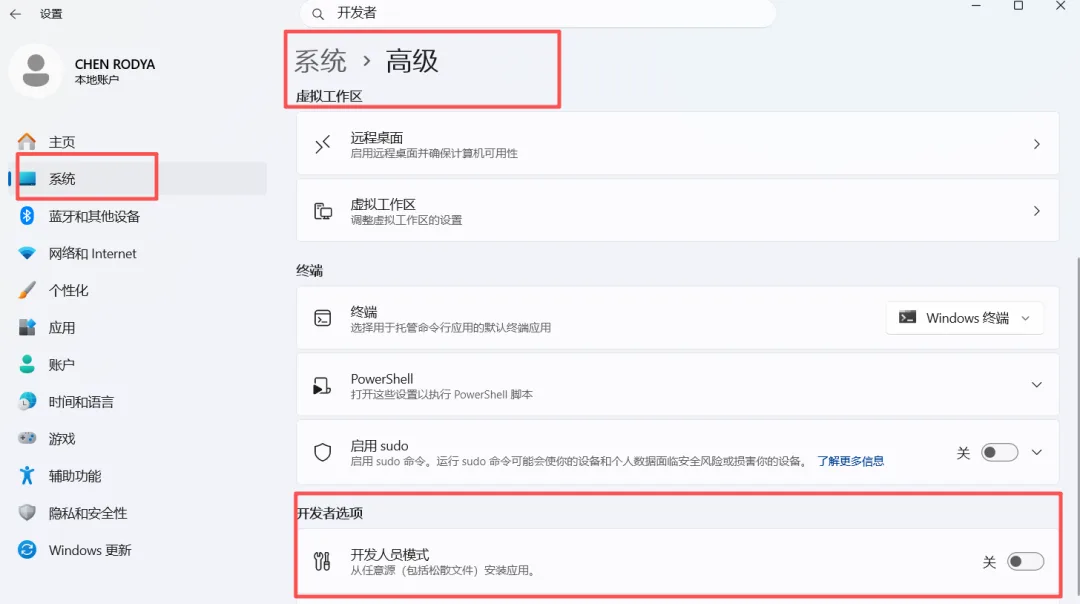Click the 远程桌面 remote desktop icon
This screenshot has height=604, width=1080.
[322, 144]
